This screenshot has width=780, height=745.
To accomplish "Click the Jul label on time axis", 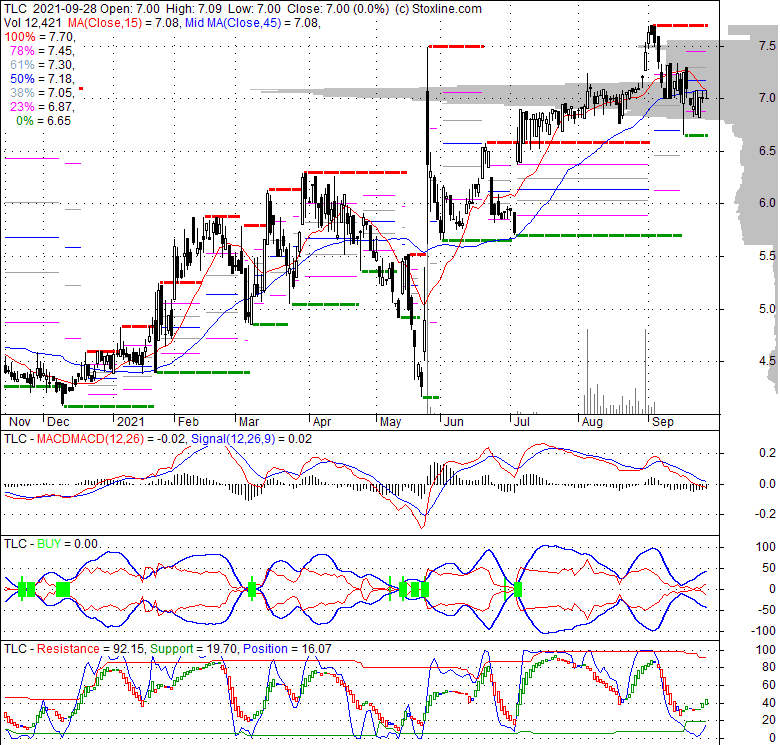I will pyautogui.click(x=521, y=422).
